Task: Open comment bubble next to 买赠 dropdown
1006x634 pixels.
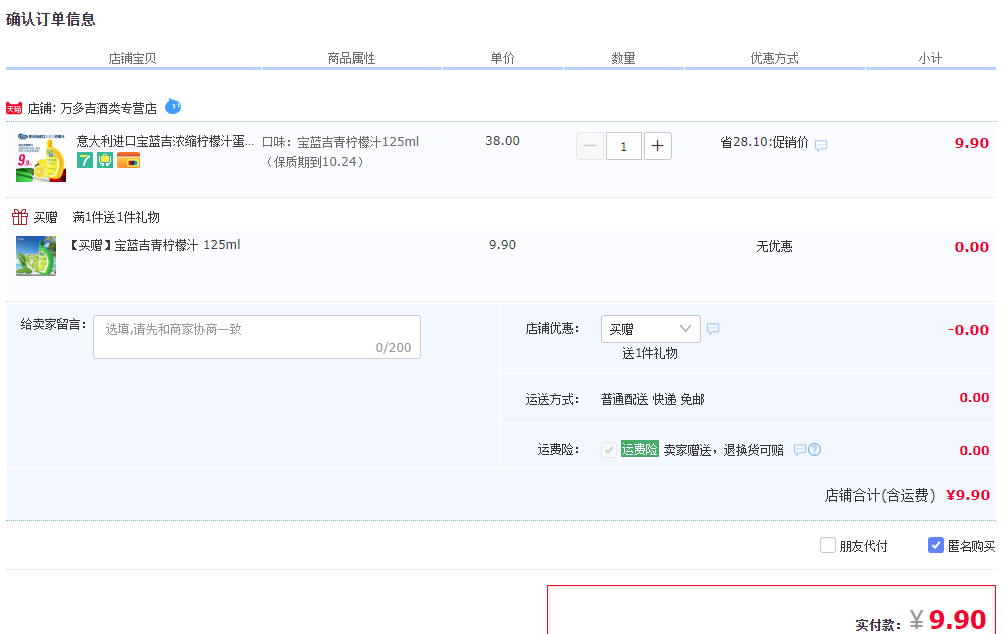Action: tap(713, 329)
